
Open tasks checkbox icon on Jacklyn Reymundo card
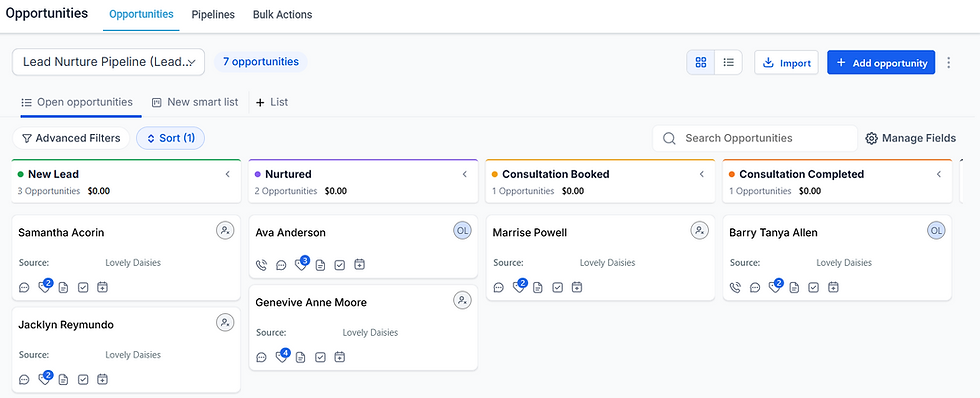83,379
